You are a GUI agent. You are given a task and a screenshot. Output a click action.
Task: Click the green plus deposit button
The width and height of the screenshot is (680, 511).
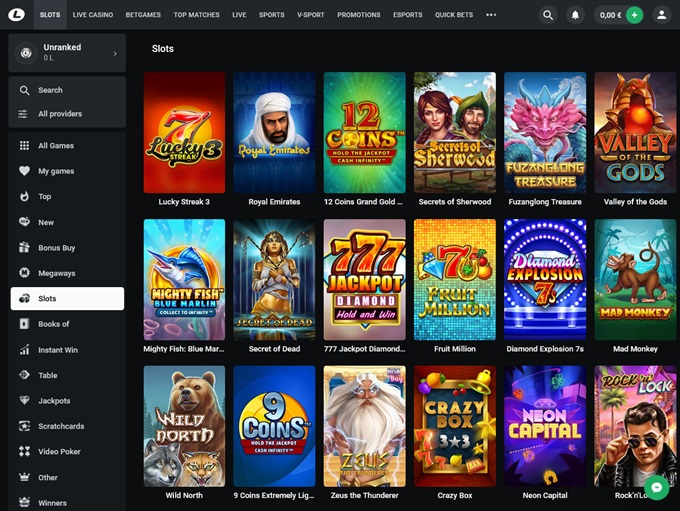coord(634,15)
